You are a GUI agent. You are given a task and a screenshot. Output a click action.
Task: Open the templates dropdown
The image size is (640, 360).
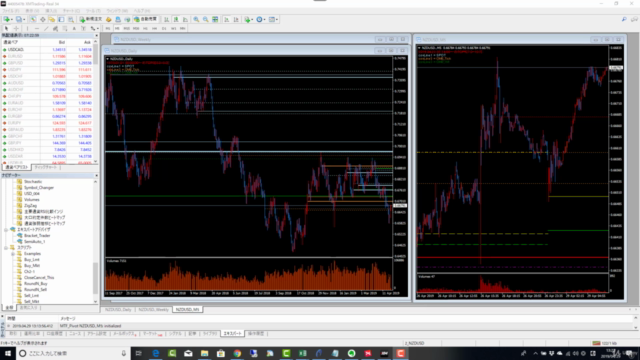tap(273, 19)
